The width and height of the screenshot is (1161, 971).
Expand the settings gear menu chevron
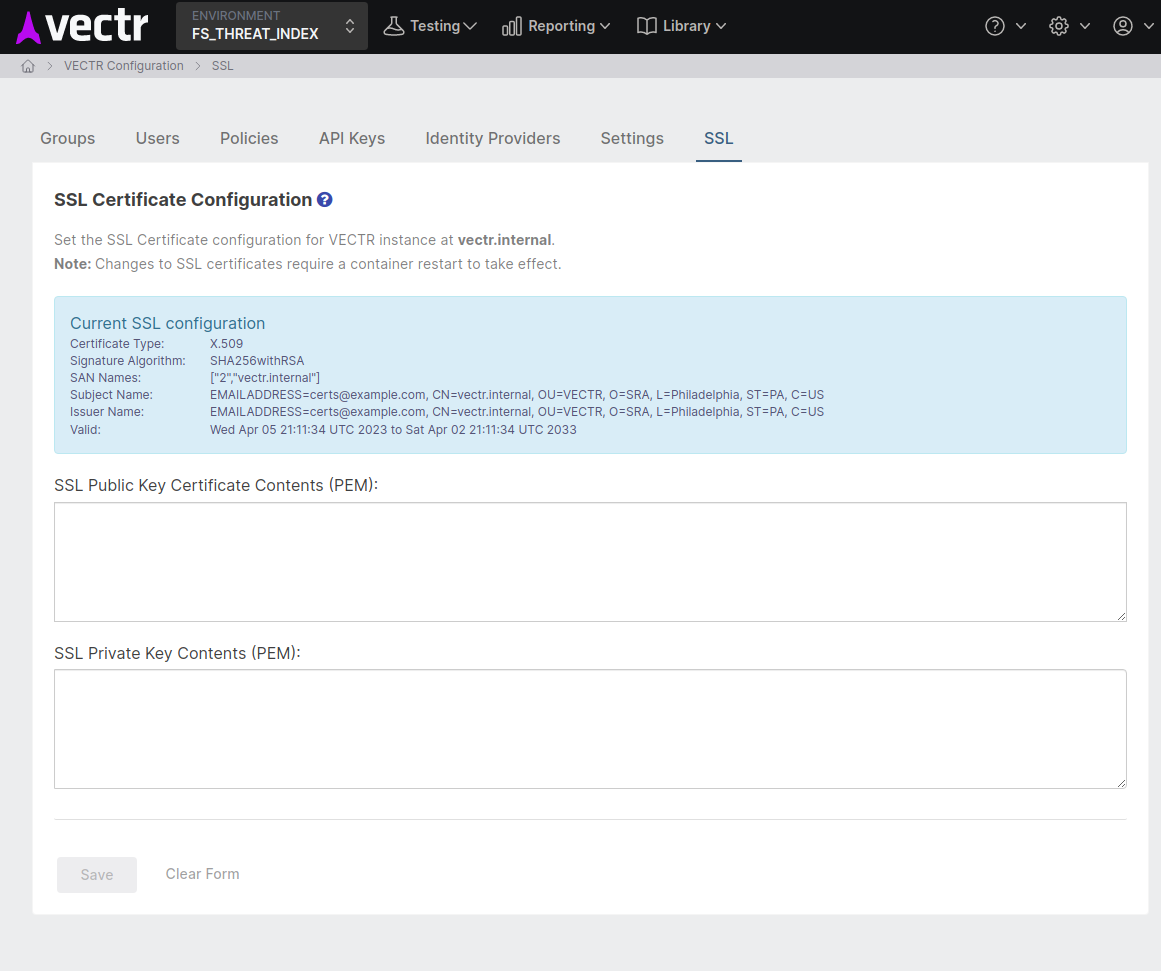[1085, 26]
